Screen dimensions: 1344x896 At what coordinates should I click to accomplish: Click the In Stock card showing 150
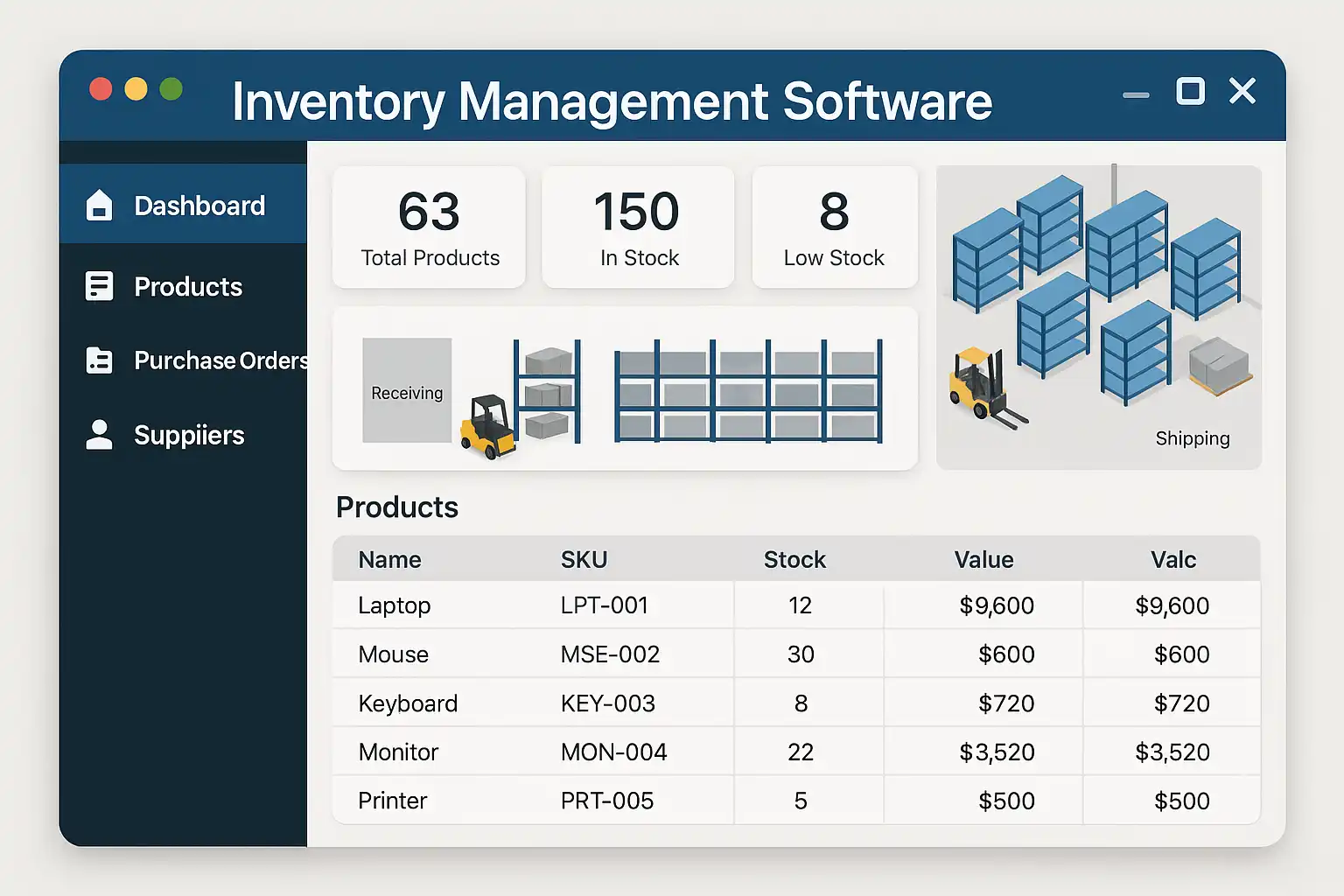coord(638,227)
